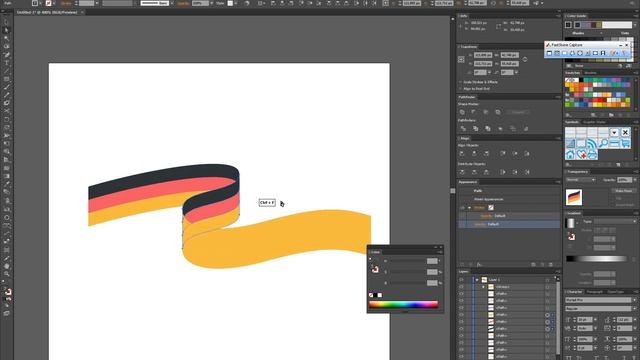
Task: Click Exclude shape mode in Pathfinder
Action: [x=498, y=112]
